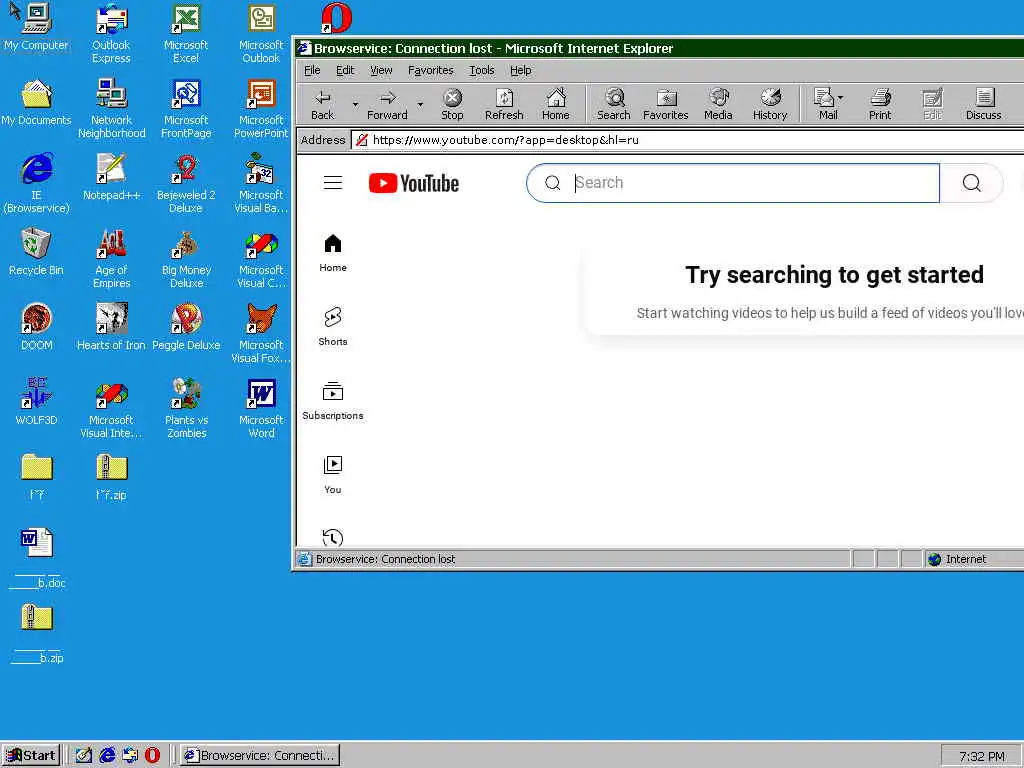Image resolution: width=1024 pixels, height=768 pixels.
Task: Expand the Back button history arrow
Action: click(x=355, y=104)
